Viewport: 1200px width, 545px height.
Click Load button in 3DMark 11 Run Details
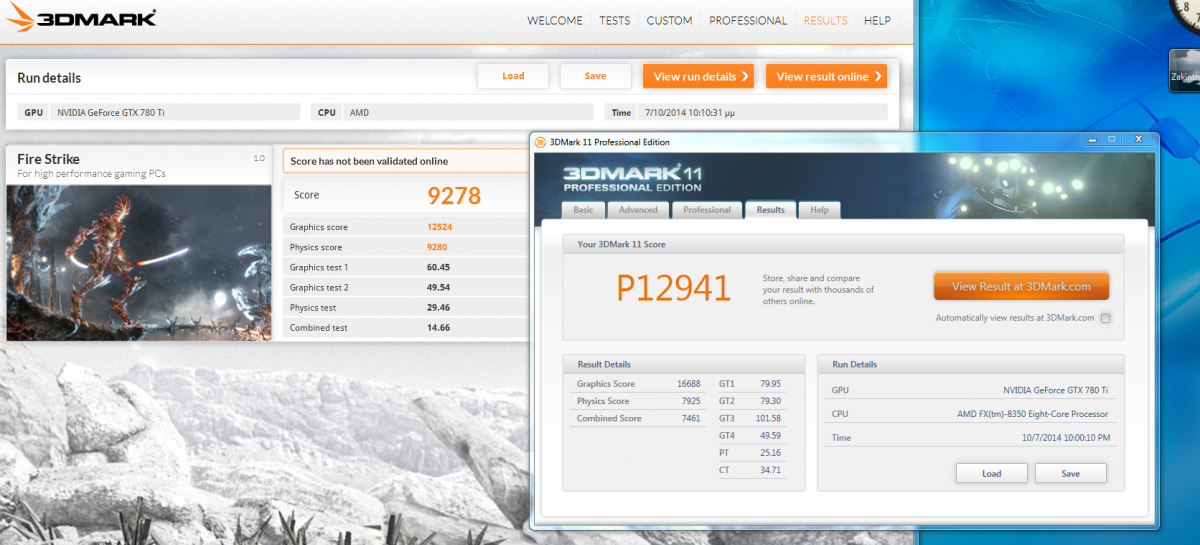(991, 473)
